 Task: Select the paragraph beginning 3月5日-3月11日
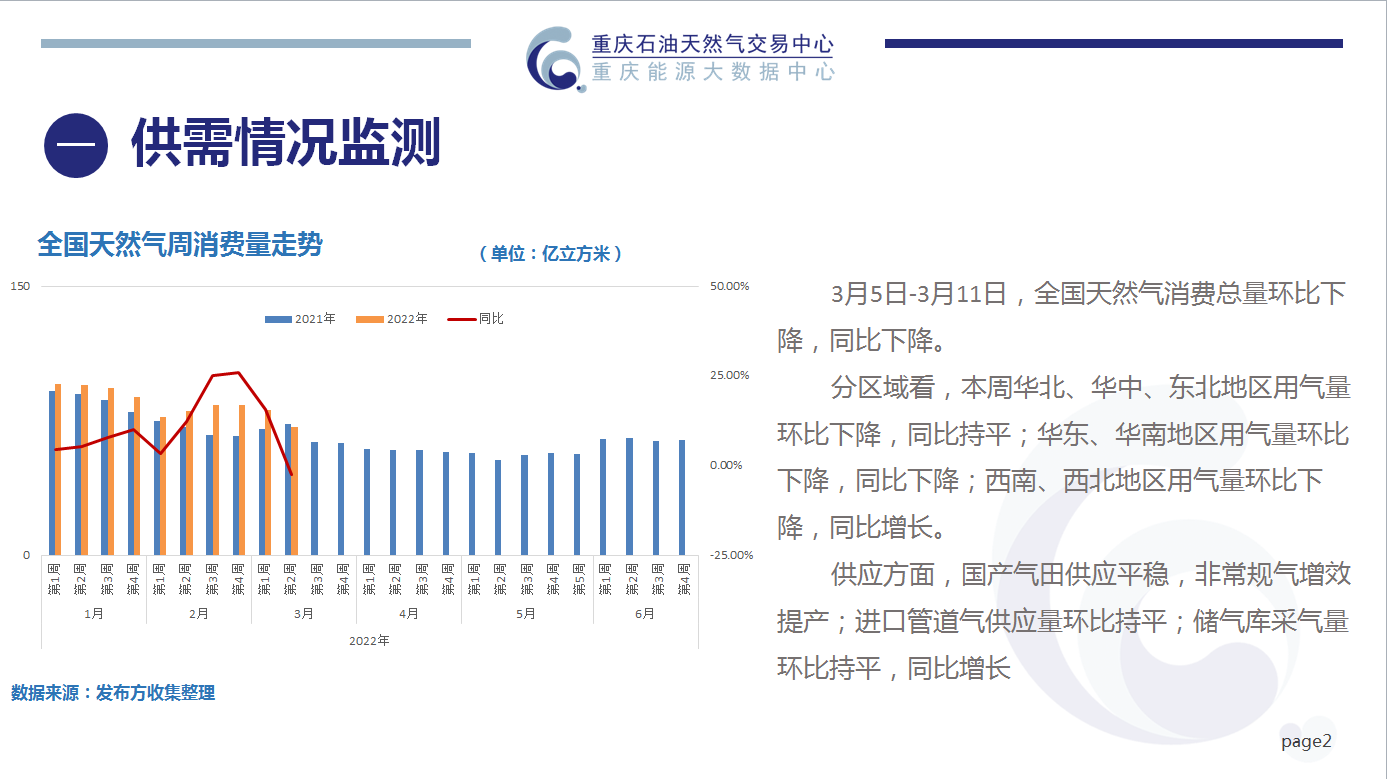click(x=1062, y=316)
